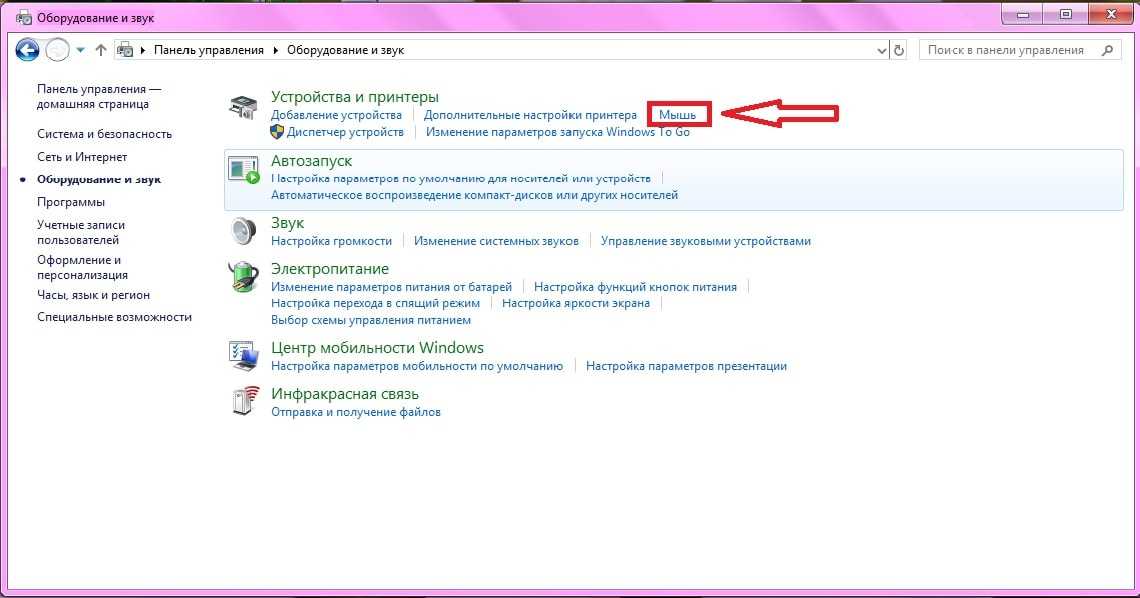Open the AutoPlay (Автозапуск) icon

(x=243, y=169)
